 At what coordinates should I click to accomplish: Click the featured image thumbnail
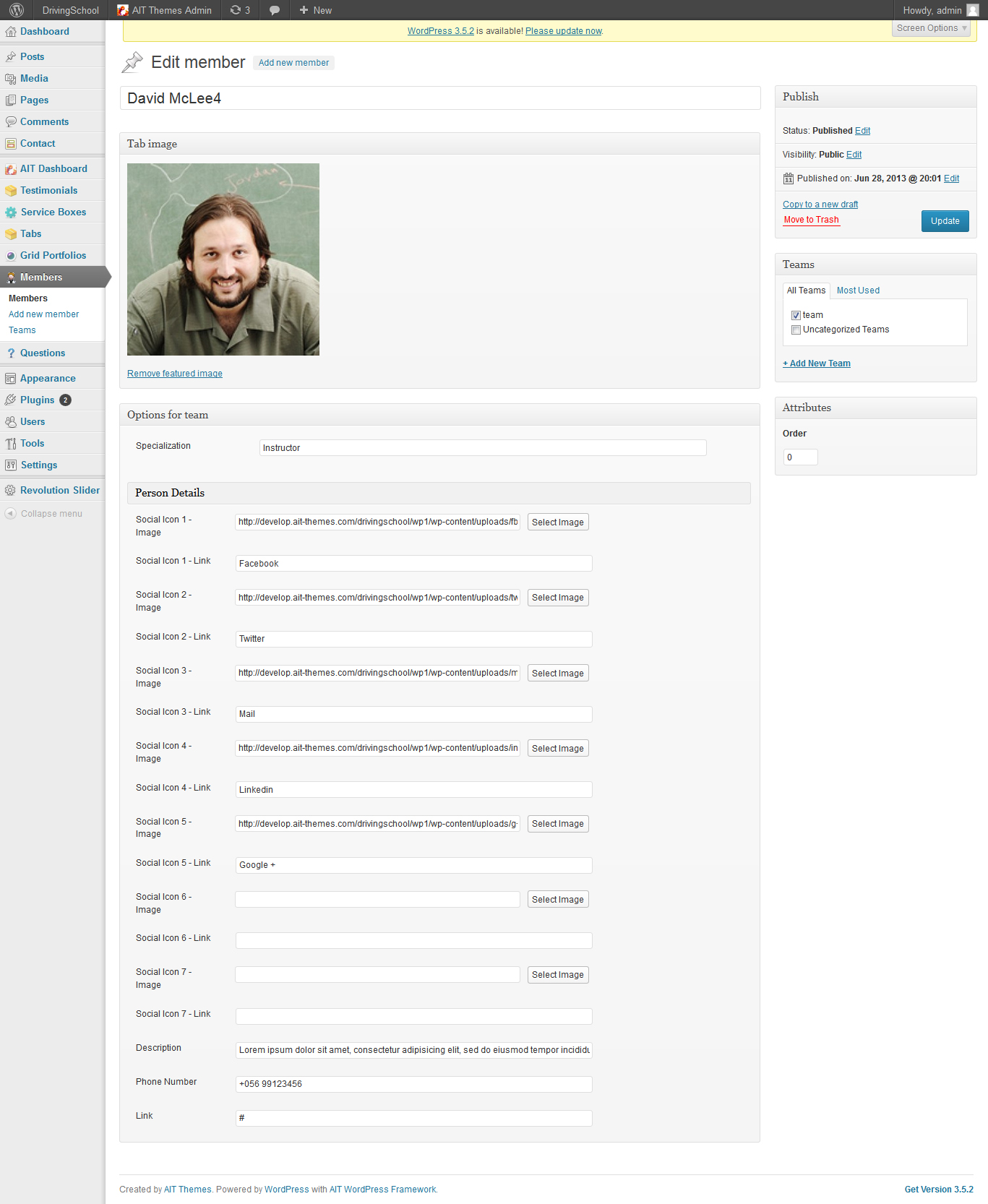coord(223,259)
